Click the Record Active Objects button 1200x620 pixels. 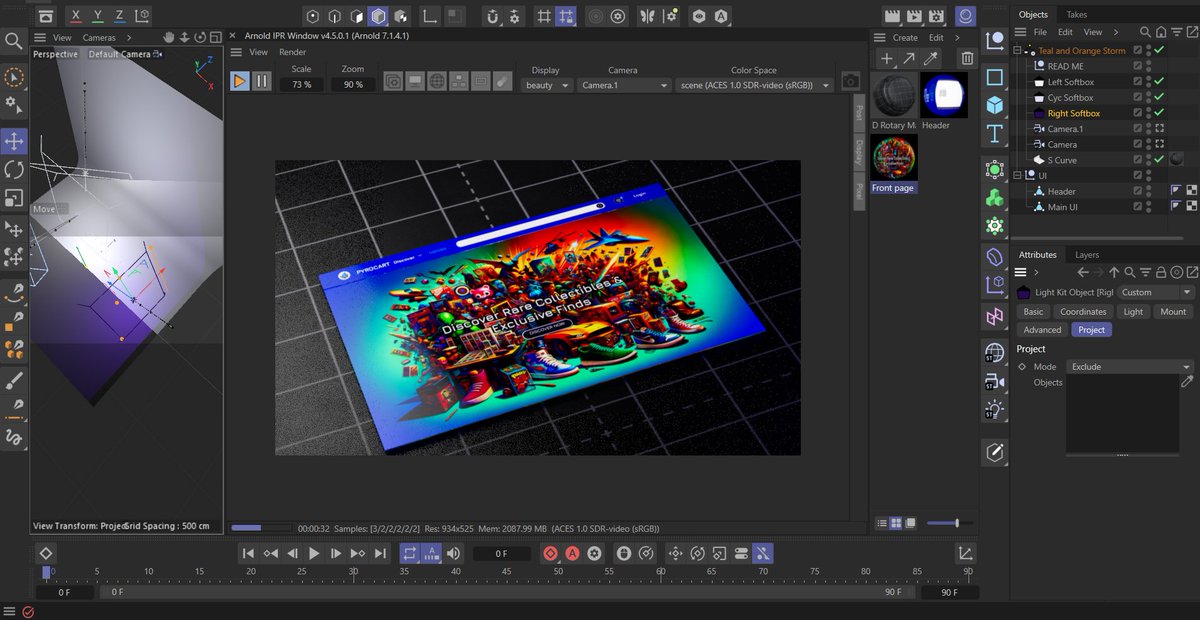[x=550, y=553]
